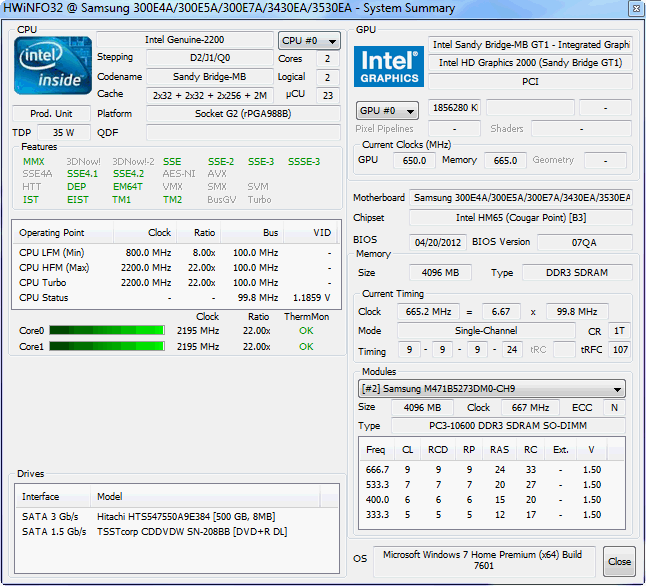The height and width of the screenshot is (586, 646).
Task: Click the BIOS Version field 07QA
Action: 584,242
